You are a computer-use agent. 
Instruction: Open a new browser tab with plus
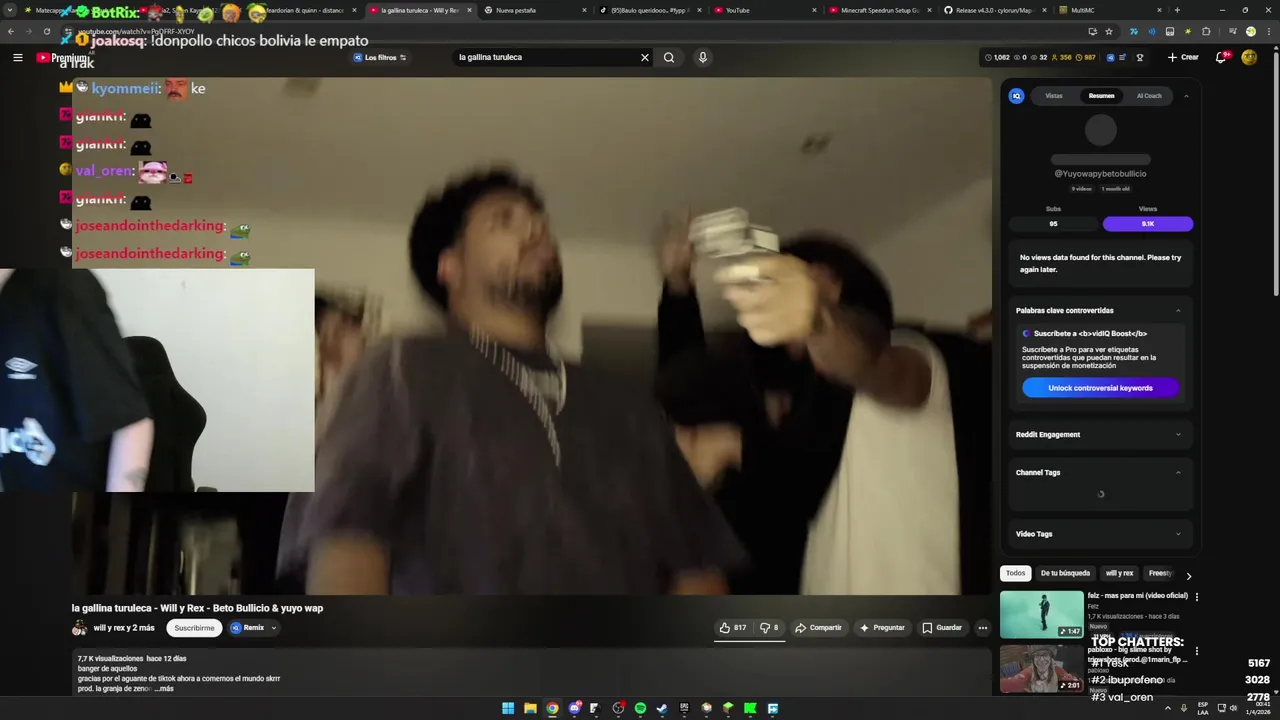coord(1176,10)
